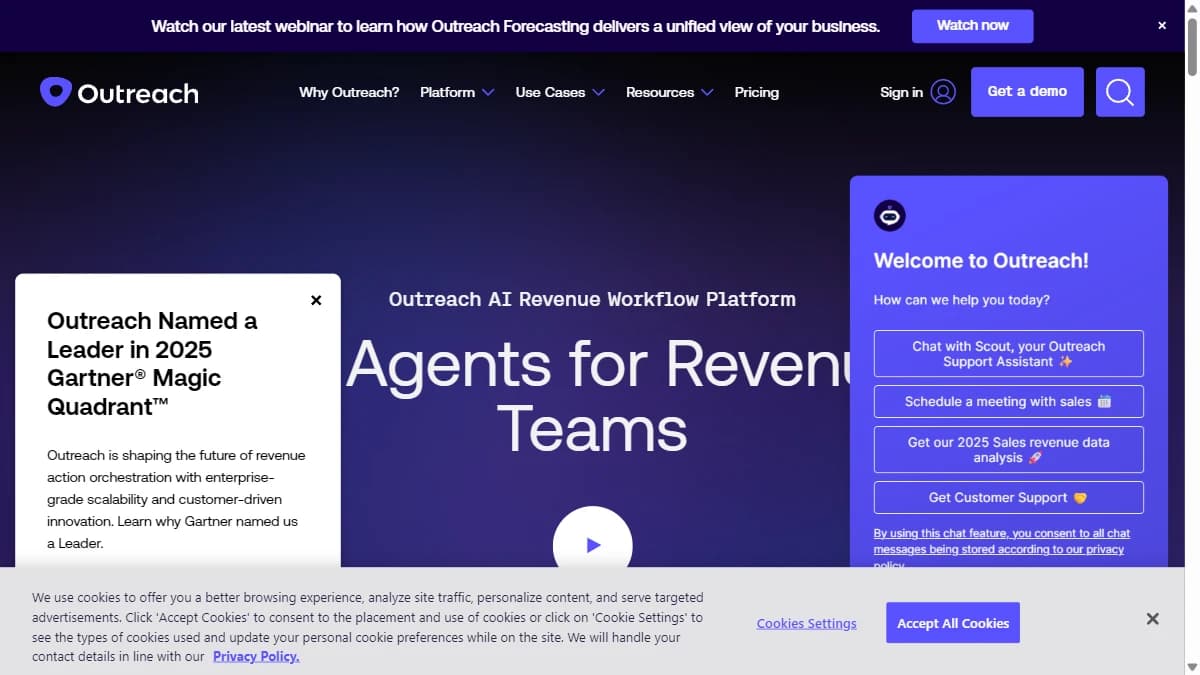Play the hero section video
The width and height of the screenshot is (1200, 675).
593,544
